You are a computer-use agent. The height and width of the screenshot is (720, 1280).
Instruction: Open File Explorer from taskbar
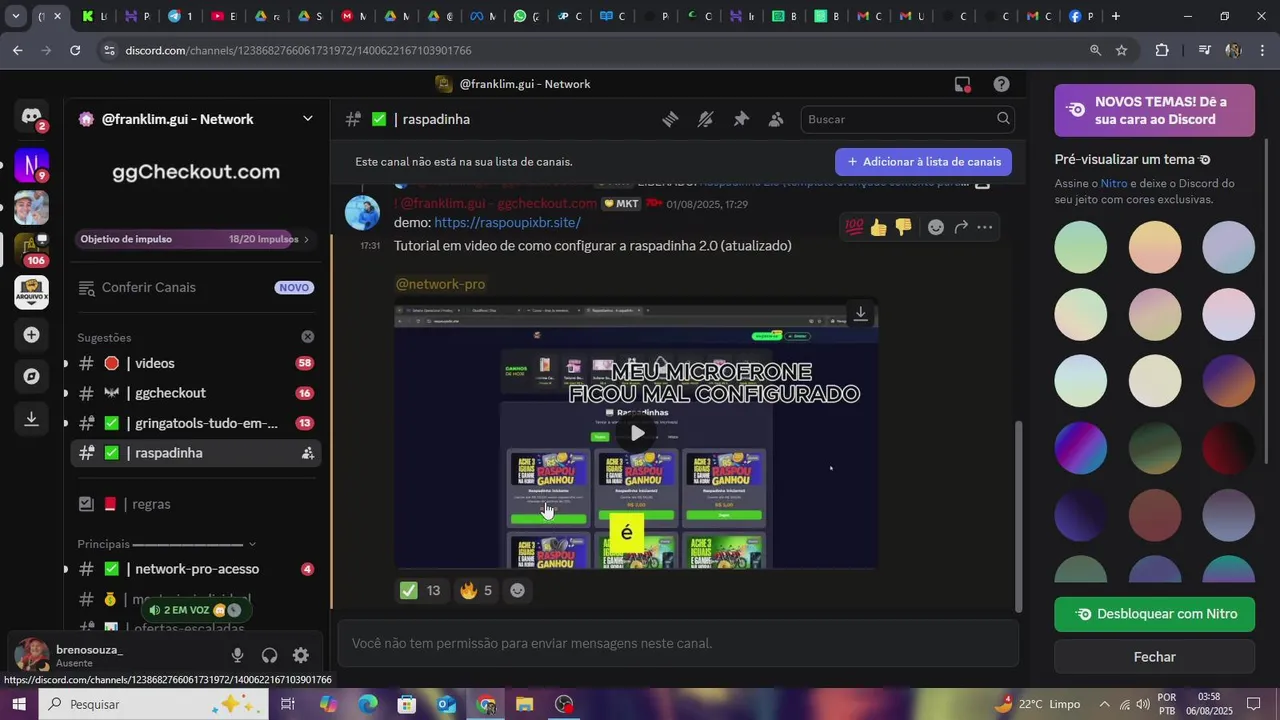coord(525,704)
